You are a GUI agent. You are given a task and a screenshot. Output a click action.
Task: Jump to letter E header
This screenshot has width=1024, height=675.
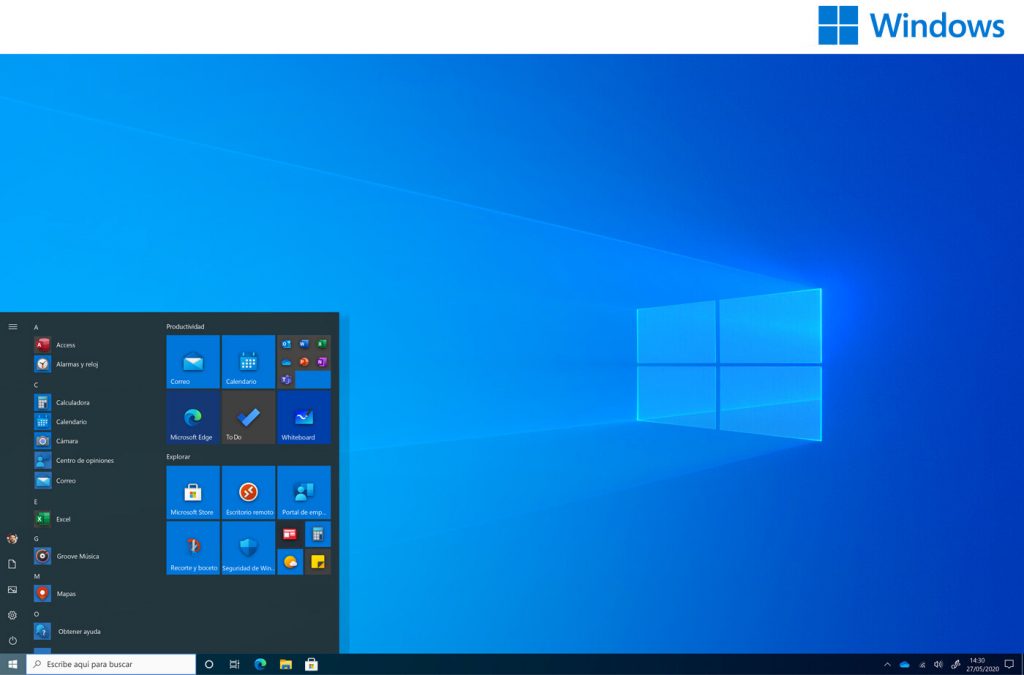[x=36, y=502]
